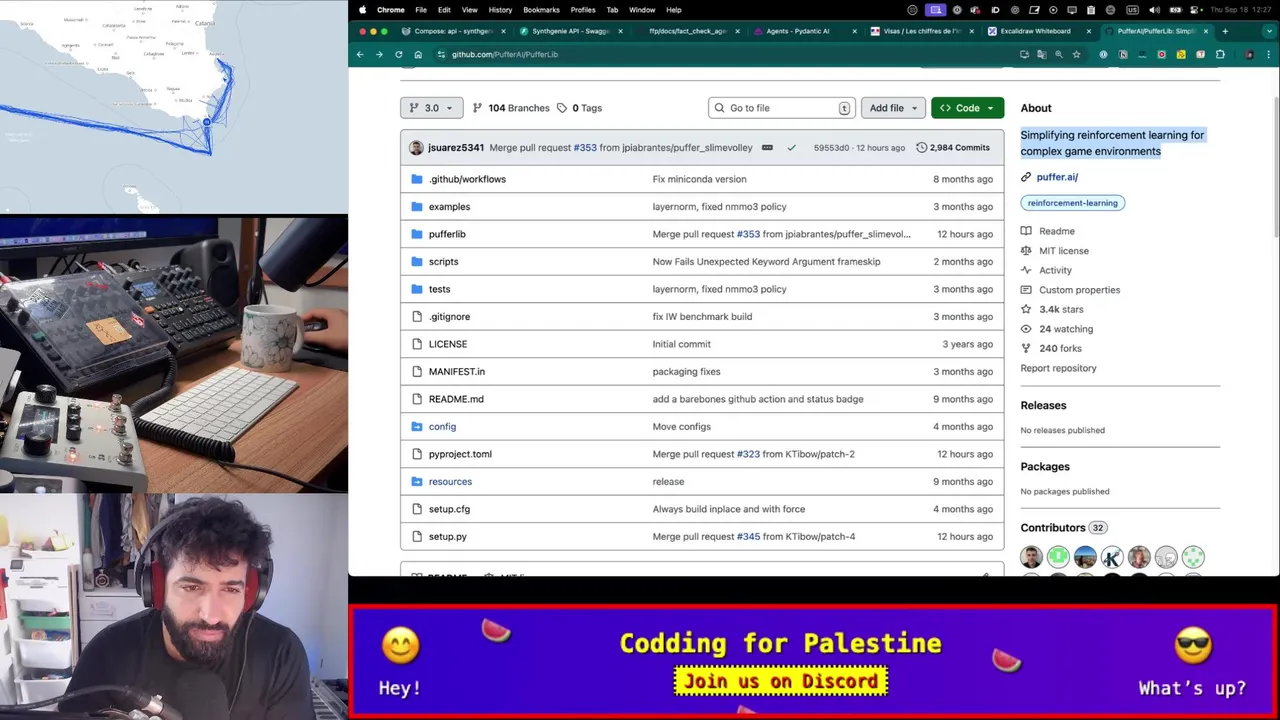Viewport: 1280px width, 720px height.
Task: Open the MANIFEST.in file
Action: [x=457, y=372]
